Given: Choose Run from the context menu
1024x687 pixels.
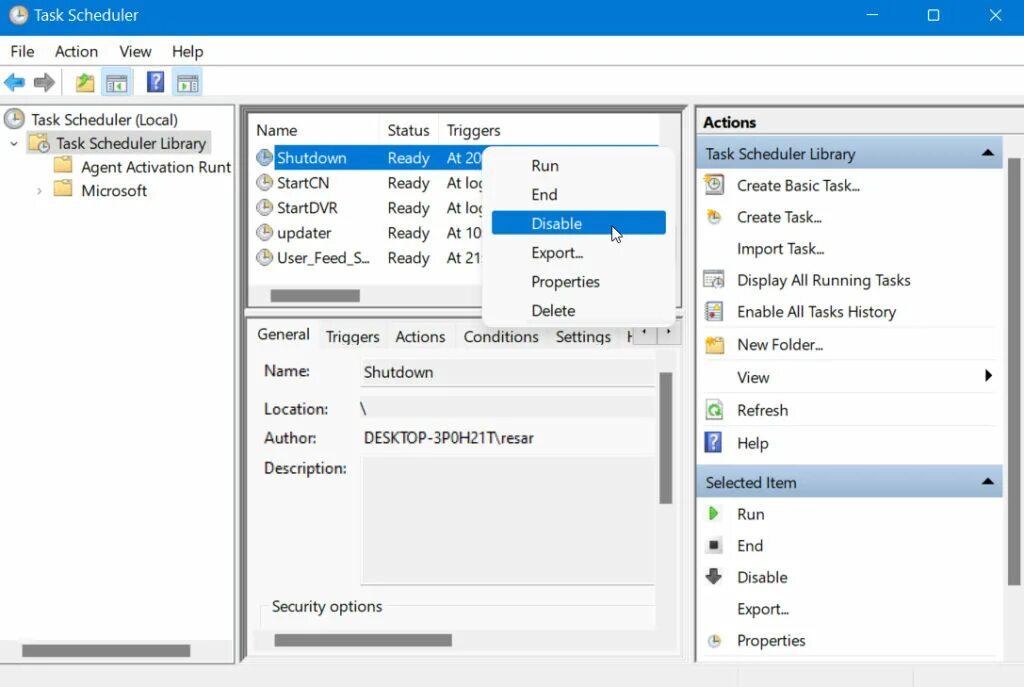Looking at the screenshot, I should [579, 166].
